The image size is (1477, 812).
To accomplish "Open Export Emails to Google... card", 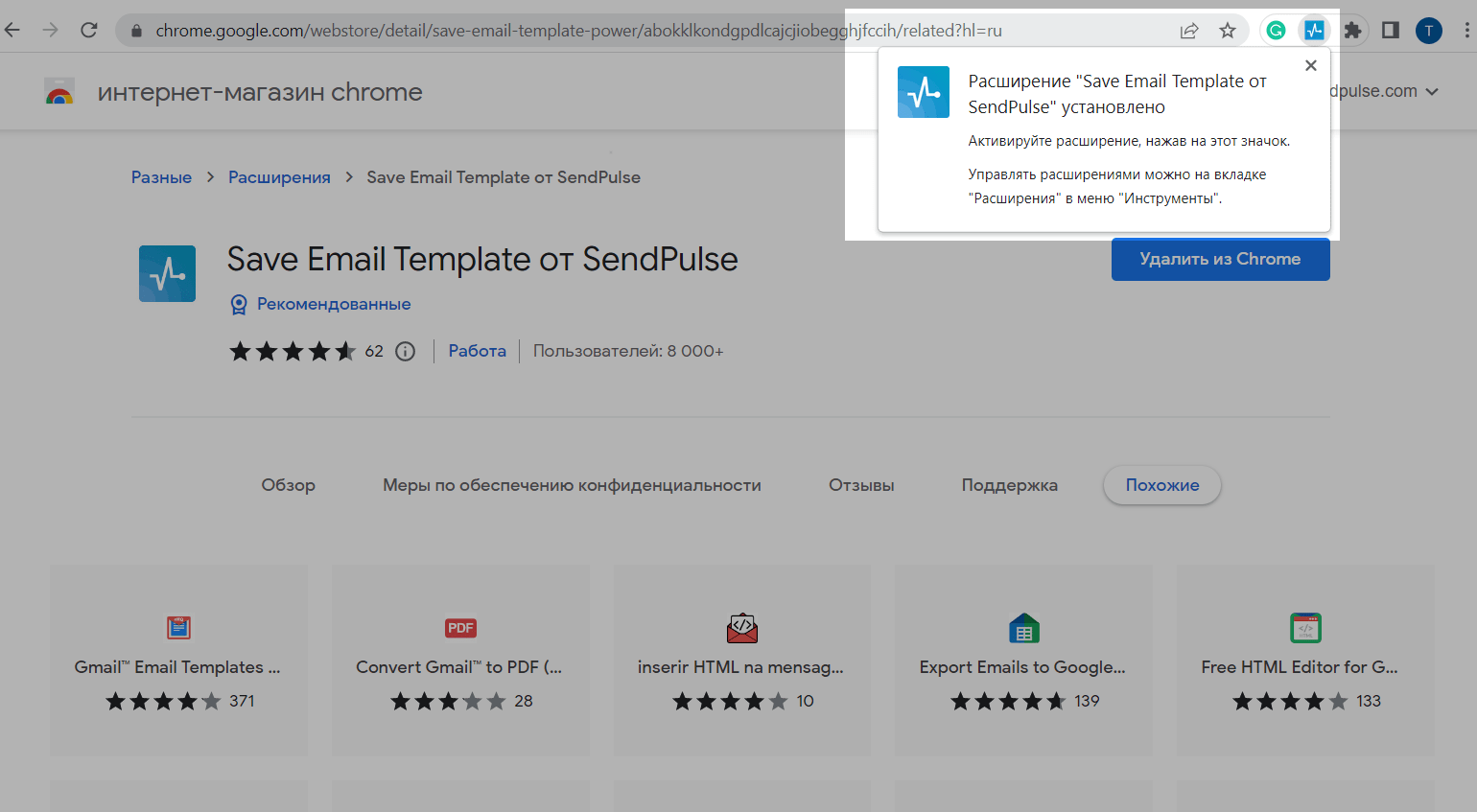I will [x=1023, y=661].
